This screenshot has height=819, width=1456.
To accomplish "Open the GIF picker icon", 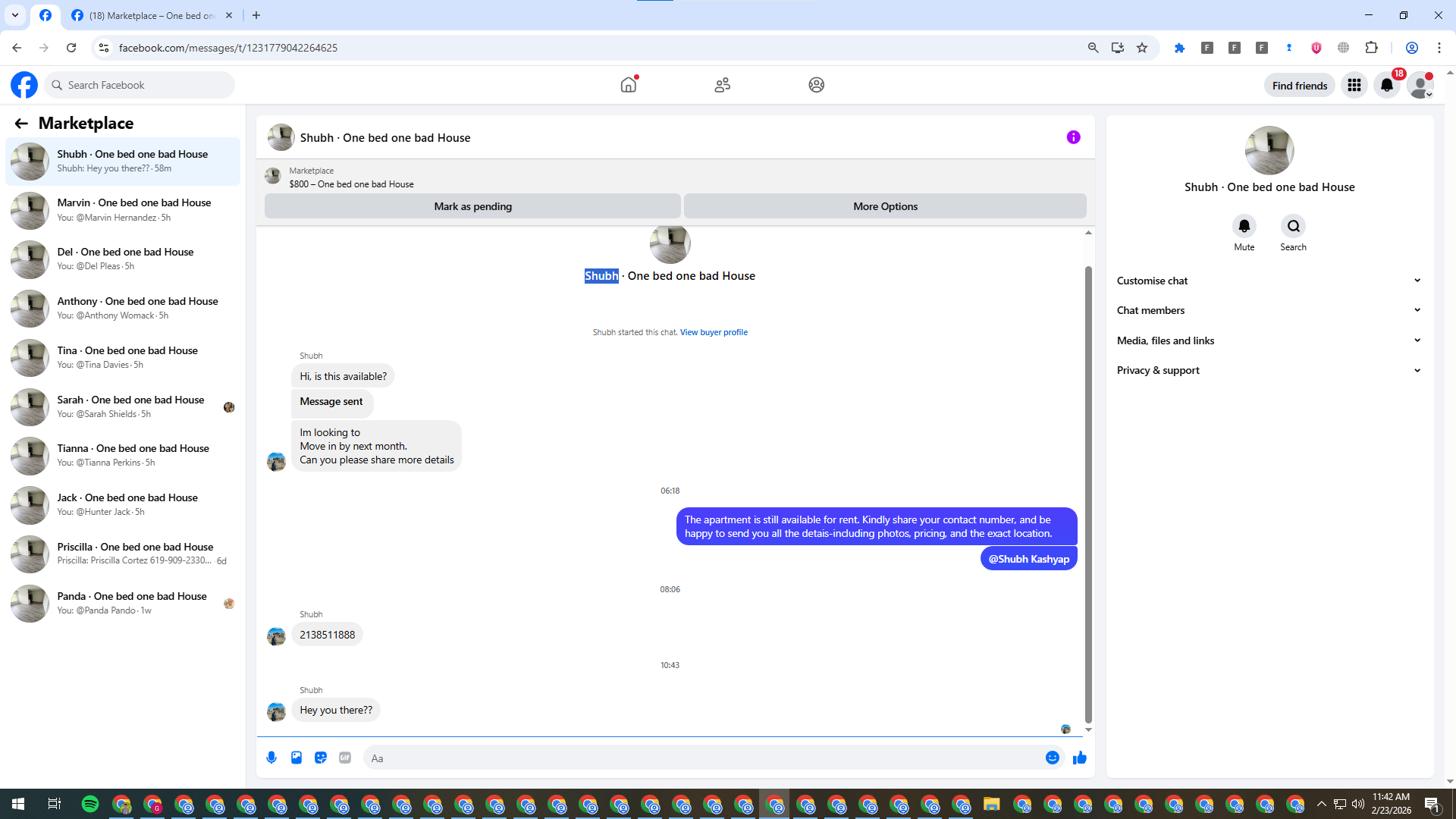I will tap(345, 758).
